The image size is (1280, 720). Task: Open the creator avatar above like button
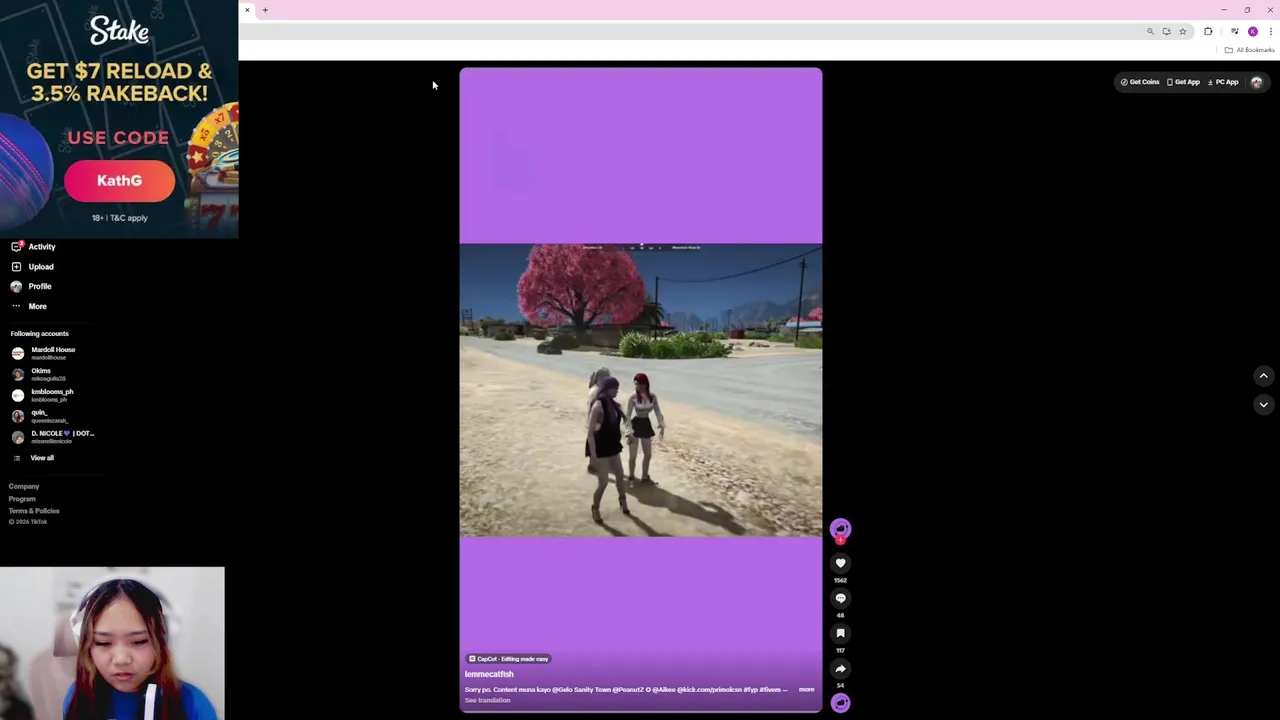click(x=840, y=528)
